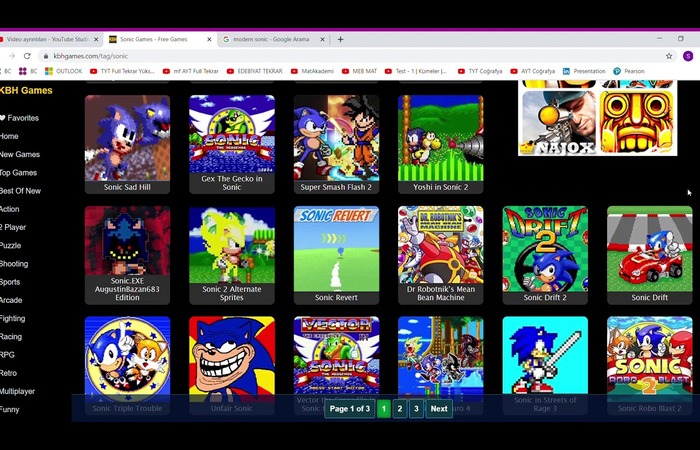
Task: Open Sonic.EXE AugustinBazan683 Edition game
Action: 127,255
